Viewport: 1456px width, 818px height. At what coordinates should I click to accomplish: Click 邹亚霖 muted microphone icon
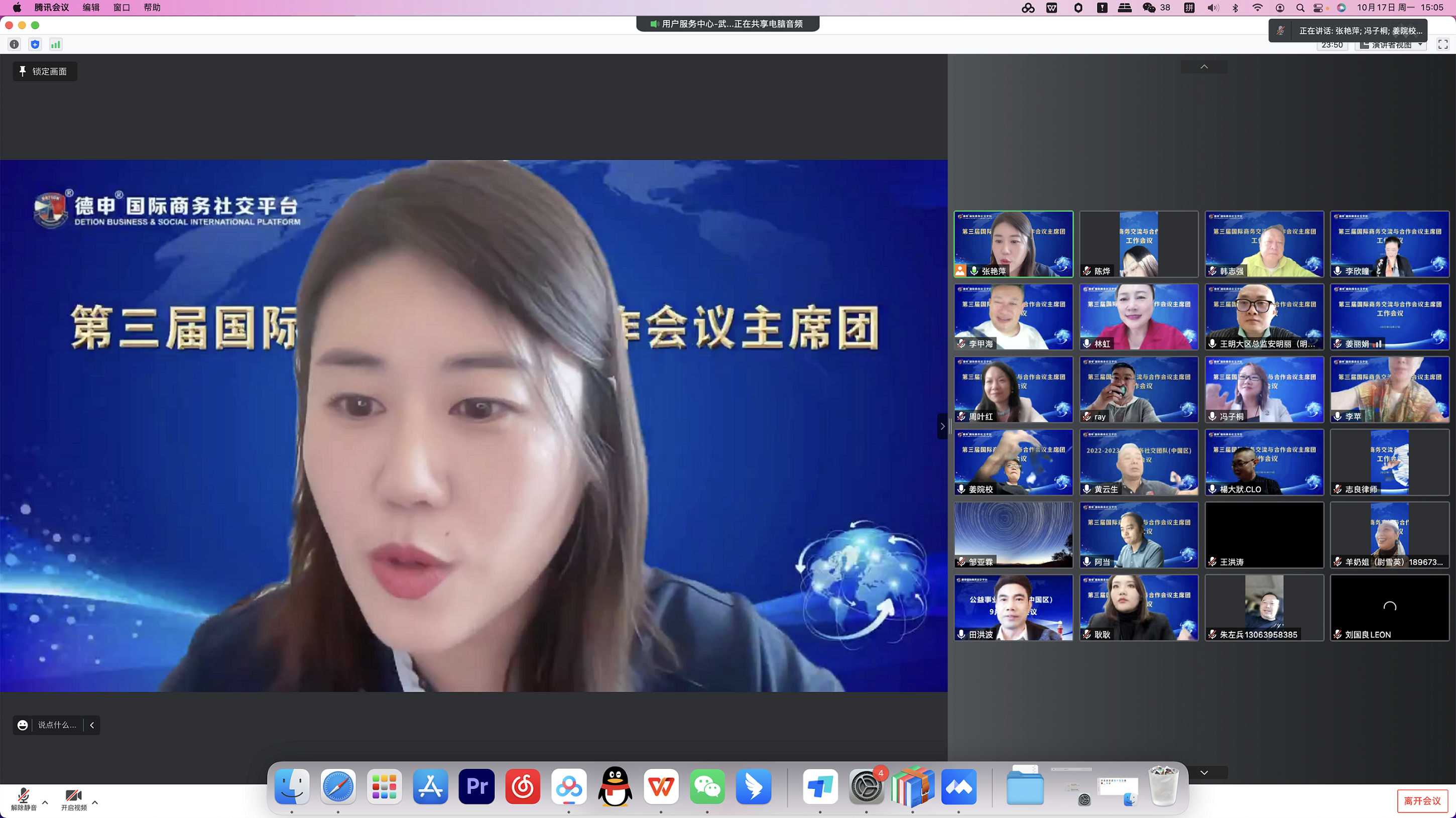(x=961, y=561)
